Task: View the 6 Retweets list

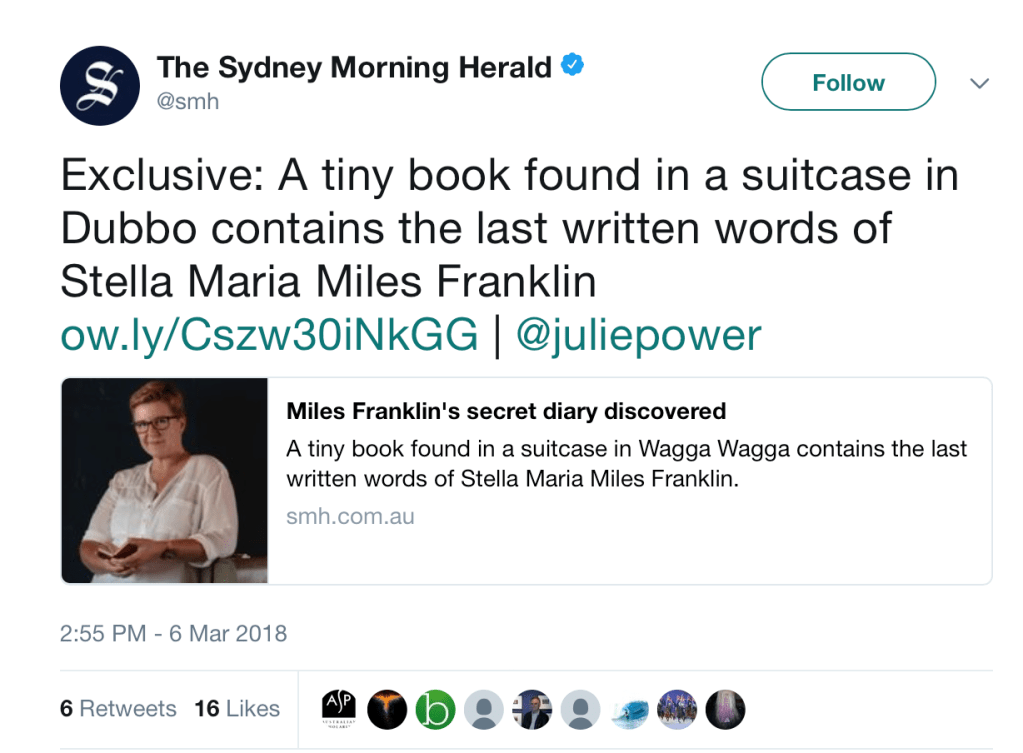Action: pos(118,709)
